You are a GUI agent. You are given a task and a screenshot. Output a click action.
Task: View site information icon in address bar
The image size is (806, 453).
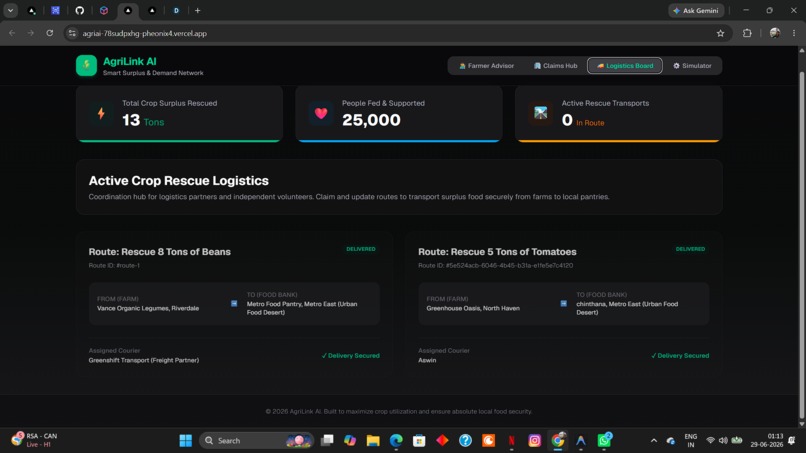pos(72,33)
